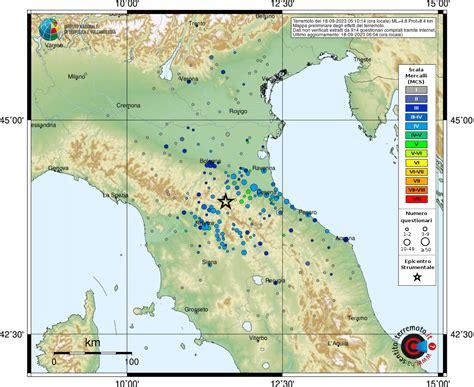Select the ≥50 questionnaires circle in legend
Image resolution: width=474 pixels, height=387 pixels.
(425, 242)
